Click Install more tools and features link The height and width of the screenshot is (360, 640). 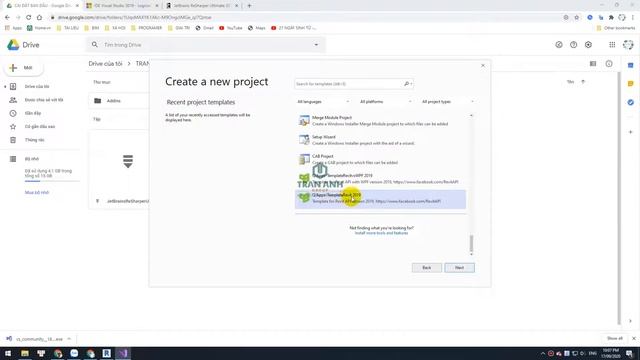(x=381, y=233)
